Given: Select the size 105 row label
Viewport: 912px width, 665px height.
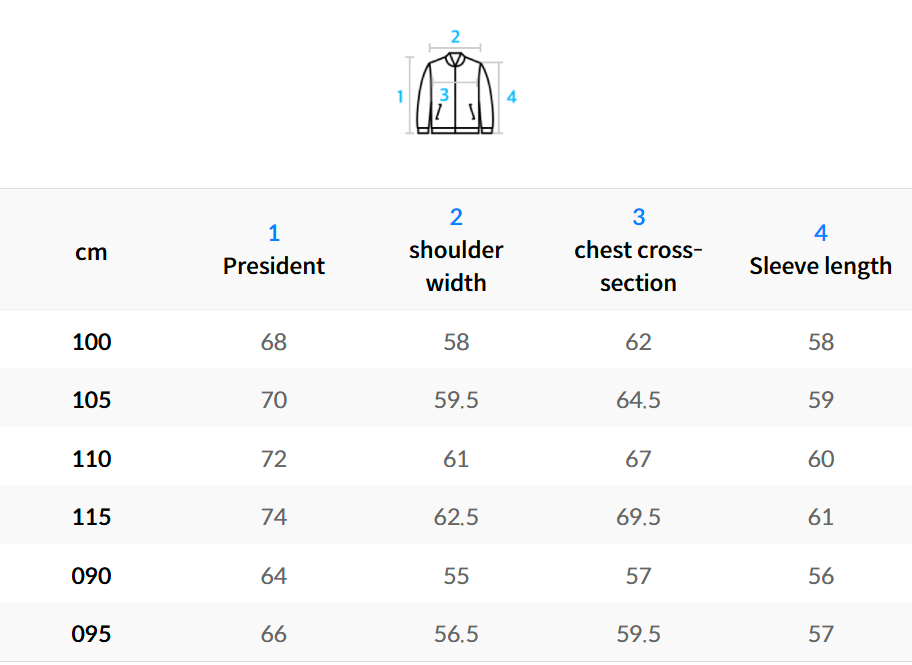Looking at the screenshot, I should pos(91,400).
